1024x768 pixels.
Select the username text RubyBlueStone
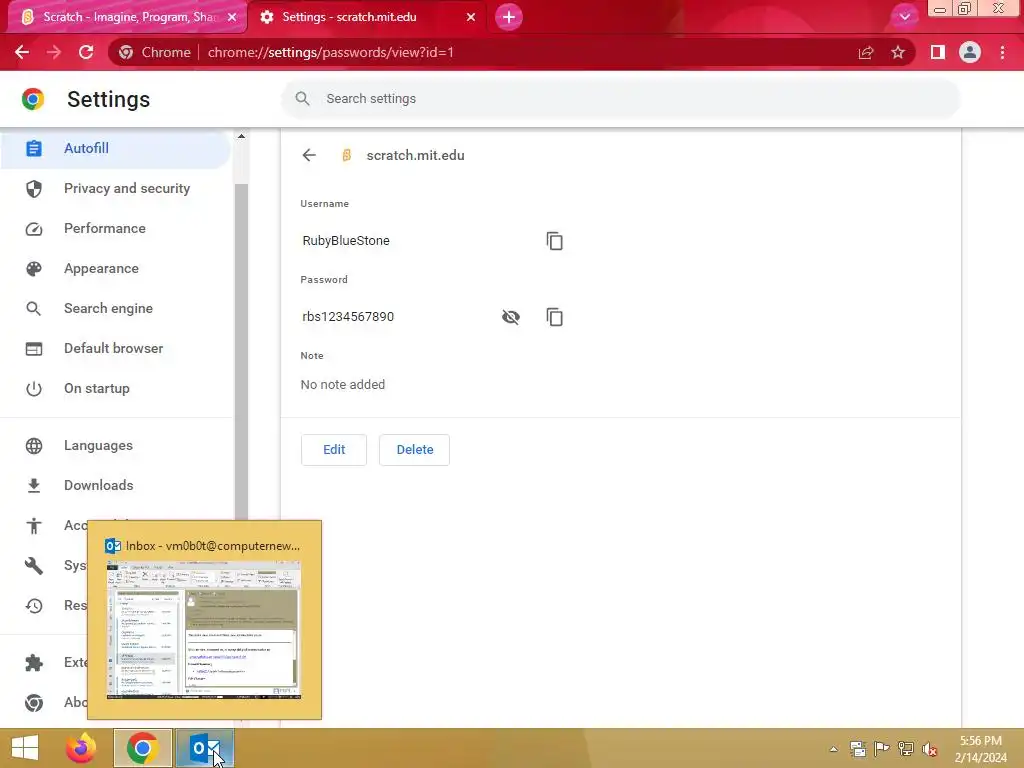click(345, 241)
